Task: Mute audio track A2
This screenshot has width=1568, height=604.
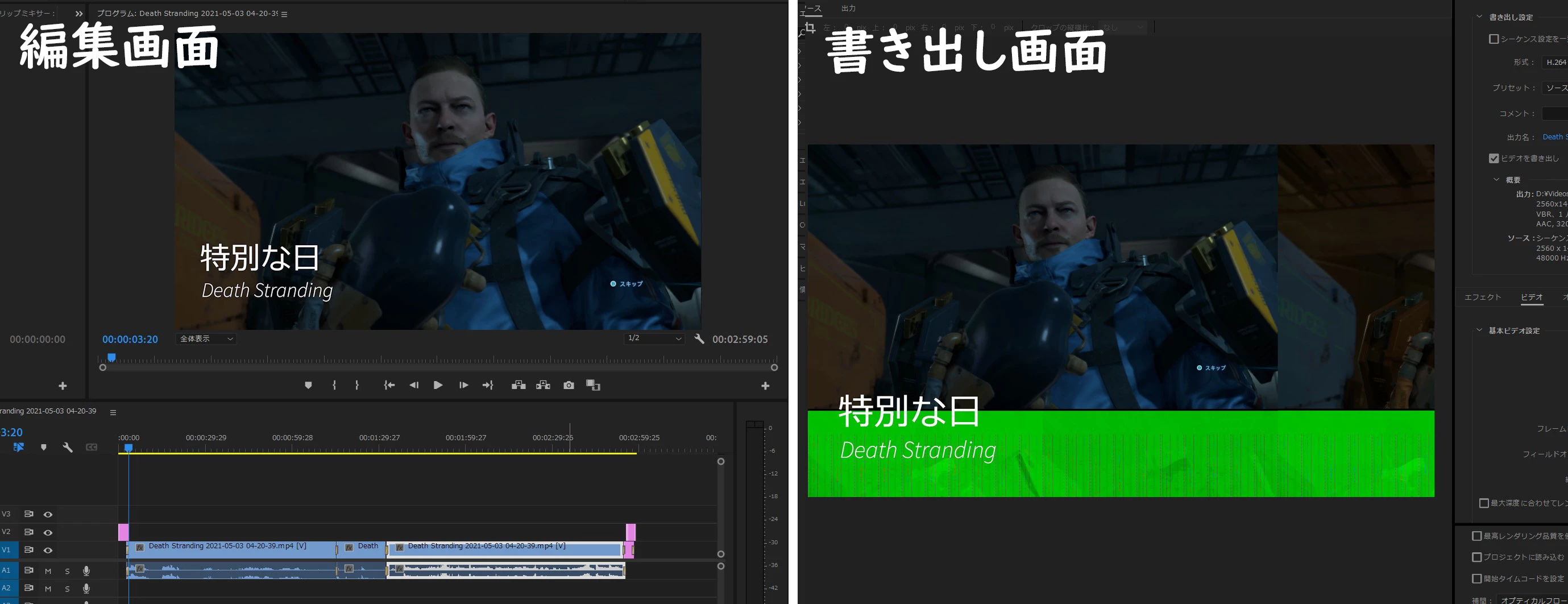Action: 48,589
